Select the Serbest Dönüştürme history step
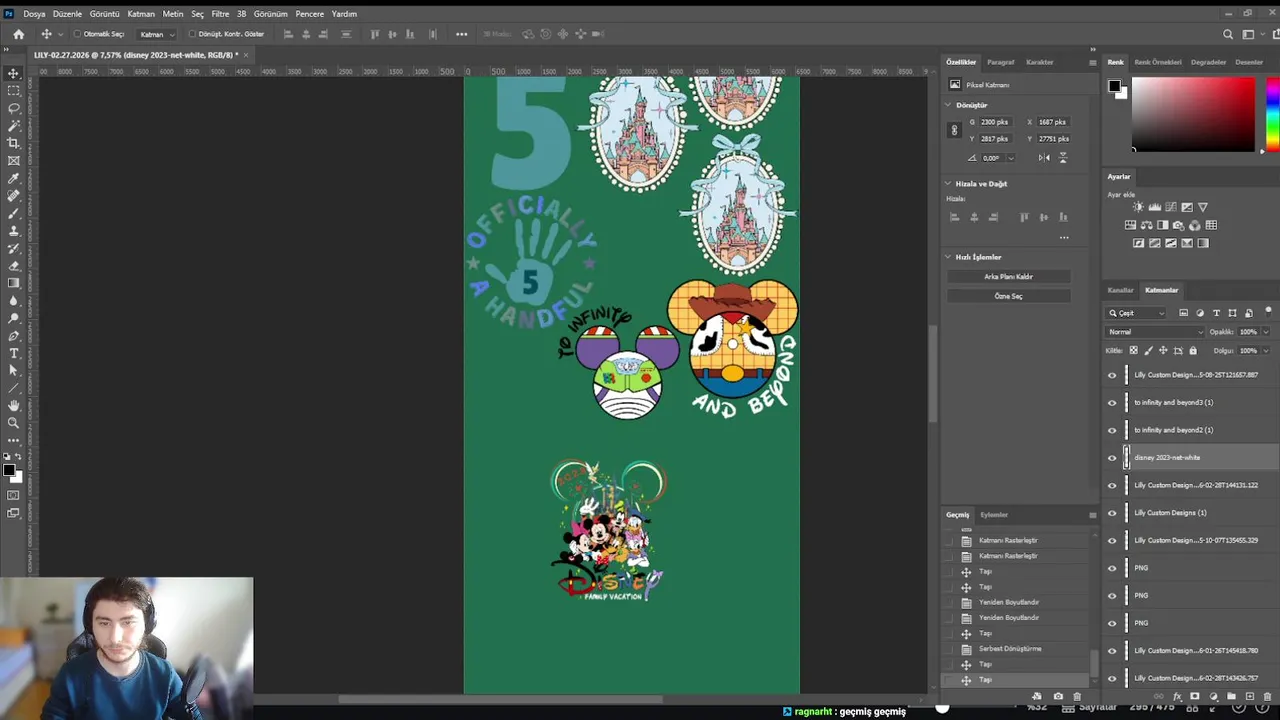Viewport: 1280px width, 720px height. tap(1010, 649)
